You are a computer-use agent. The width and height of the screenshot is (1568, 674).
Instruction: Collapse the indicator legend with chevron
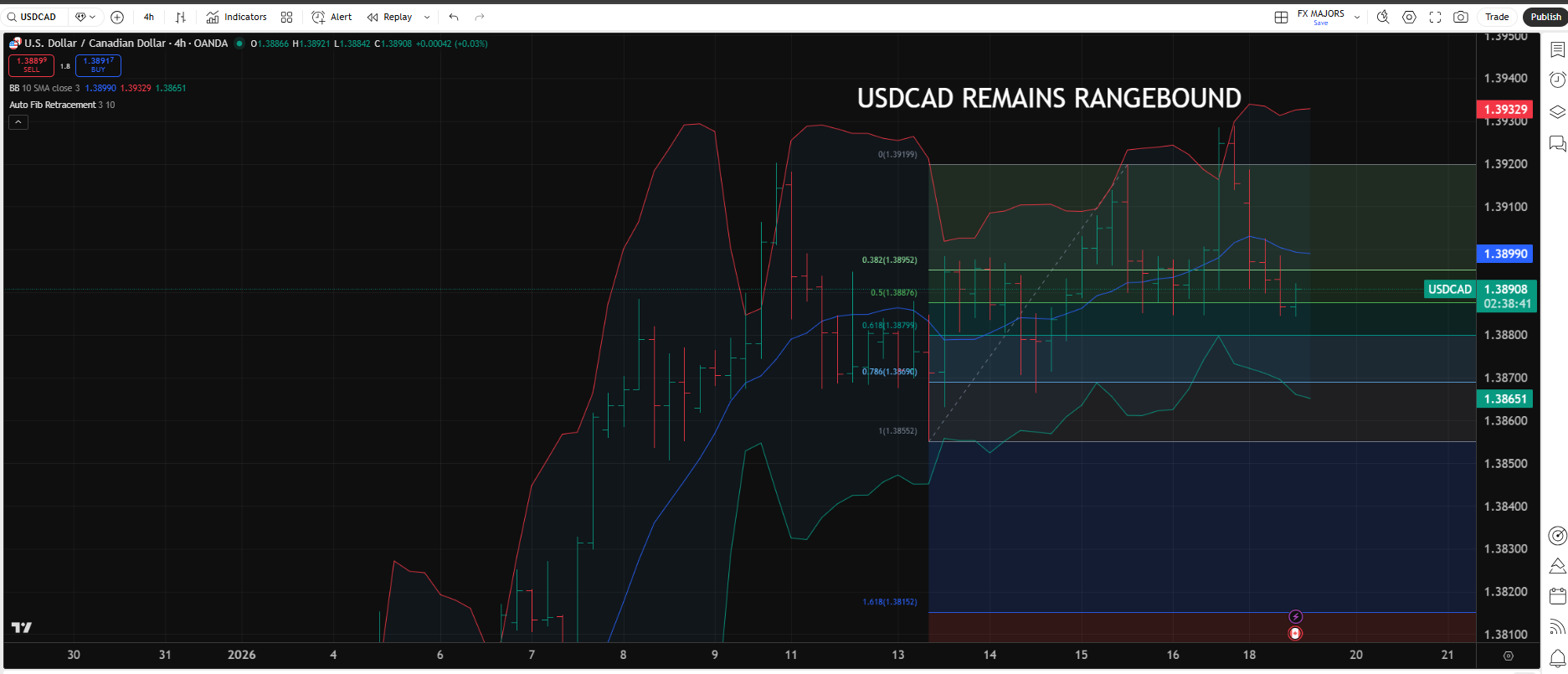pyautogui.click(x=18, y=122)
